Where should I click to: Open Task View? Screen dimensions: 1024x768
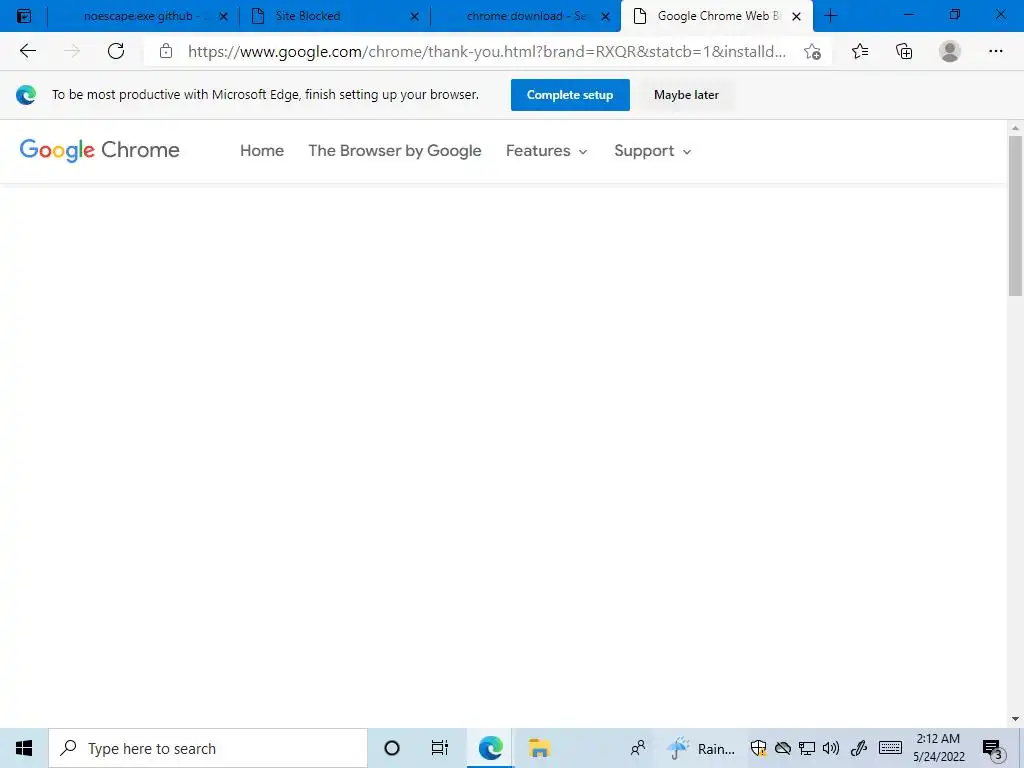click(x=440, y=748)
